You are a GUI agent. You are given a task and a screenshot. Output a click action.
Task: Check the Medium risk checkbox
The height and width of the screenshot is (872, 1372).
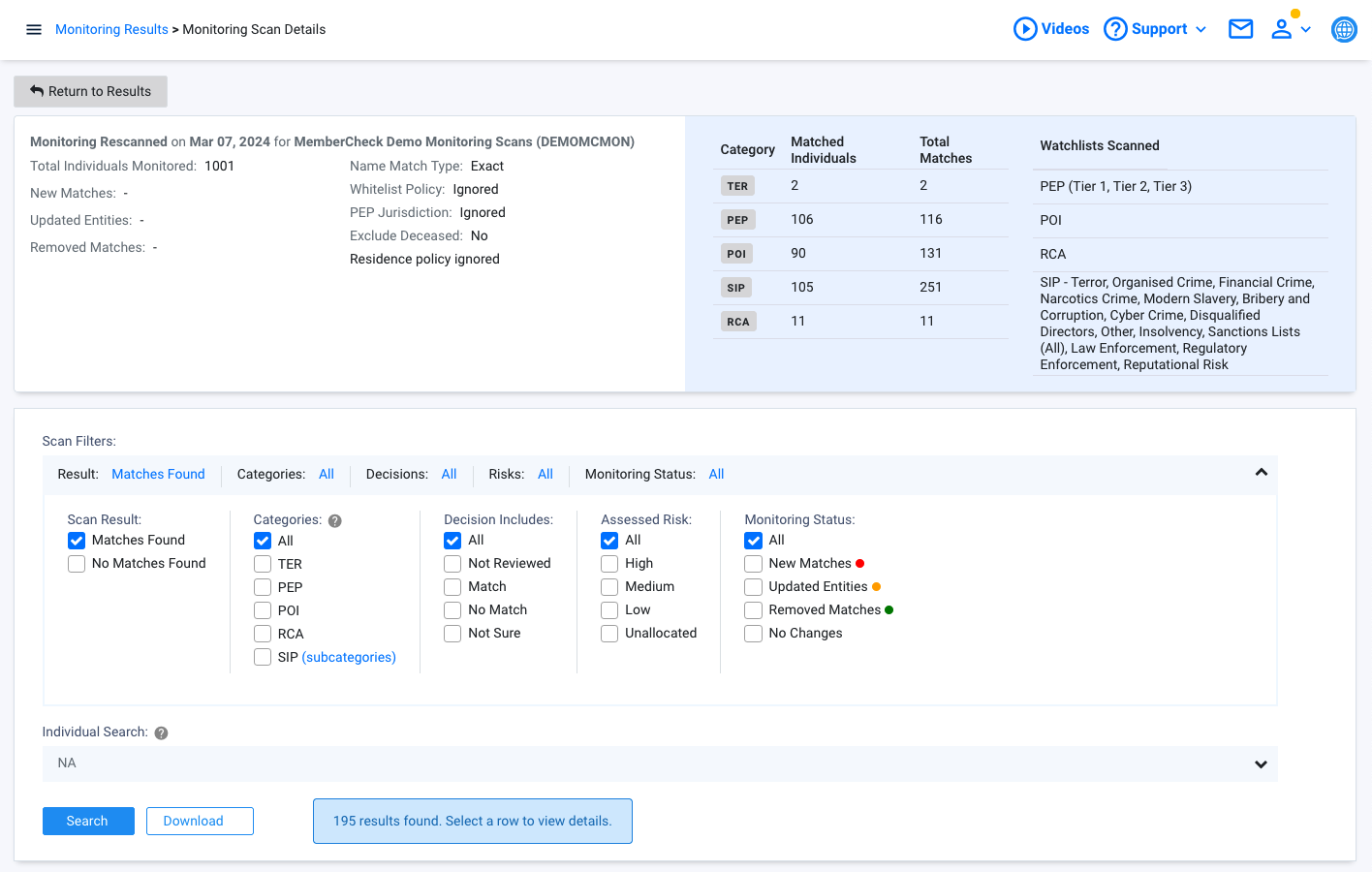coord(609,587)
